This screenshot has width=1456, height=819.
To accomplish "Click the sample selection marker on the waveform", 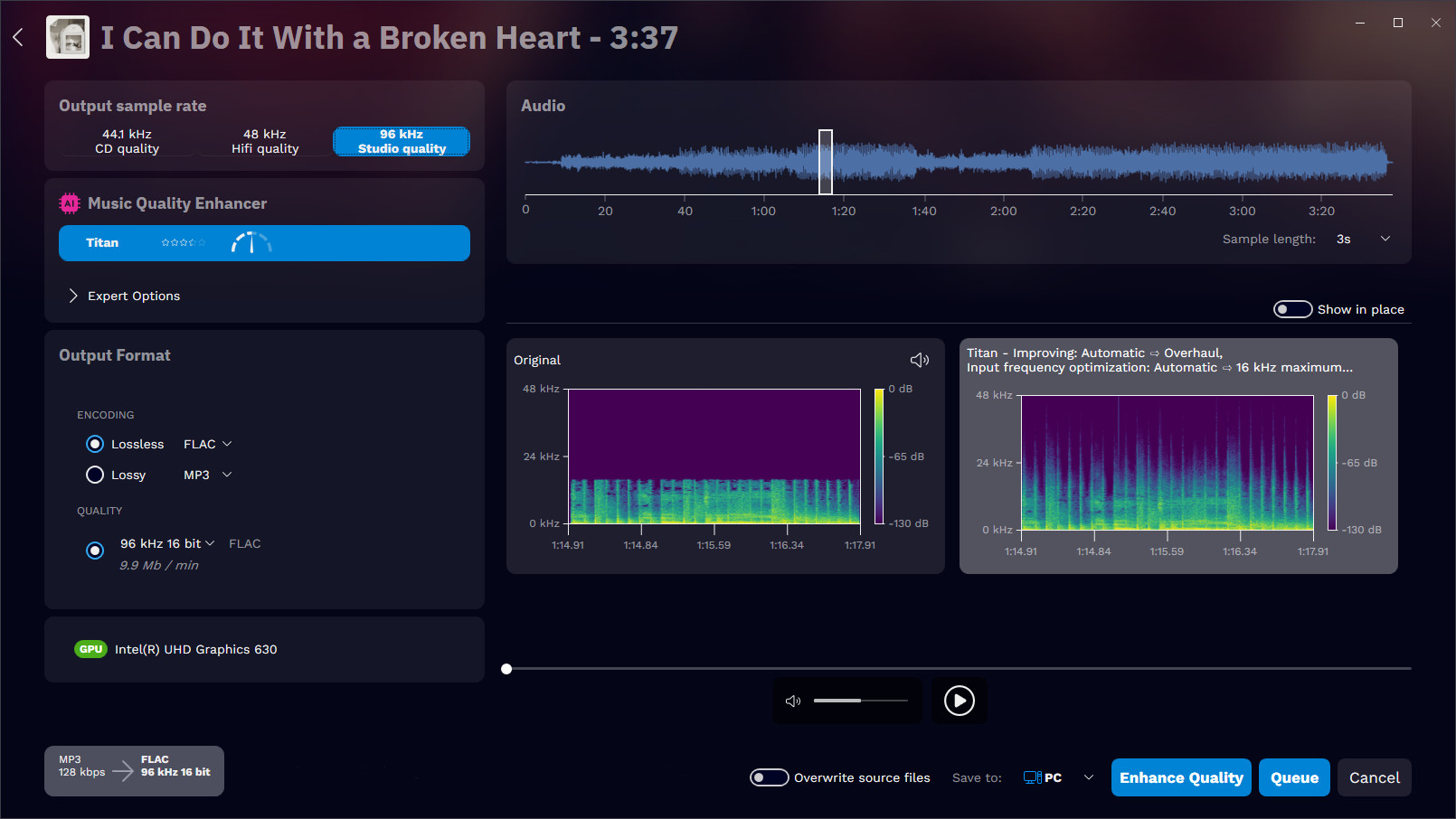I will 826,162.
